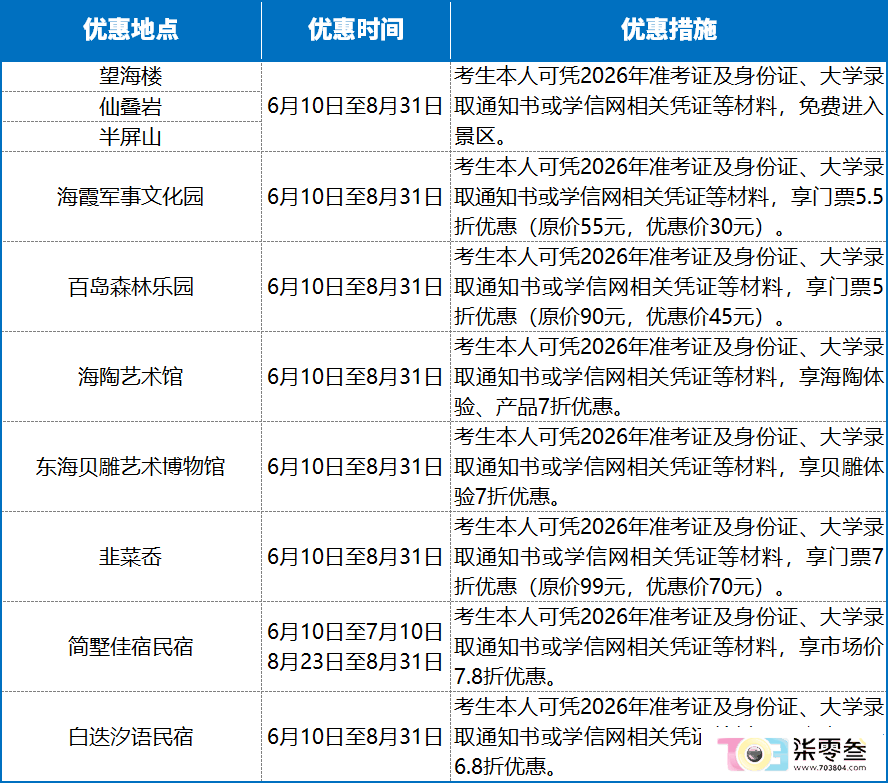Screen dimensions: 888x783
Task: Select the 望海楼 cell
Action: (x=131, y=76)
